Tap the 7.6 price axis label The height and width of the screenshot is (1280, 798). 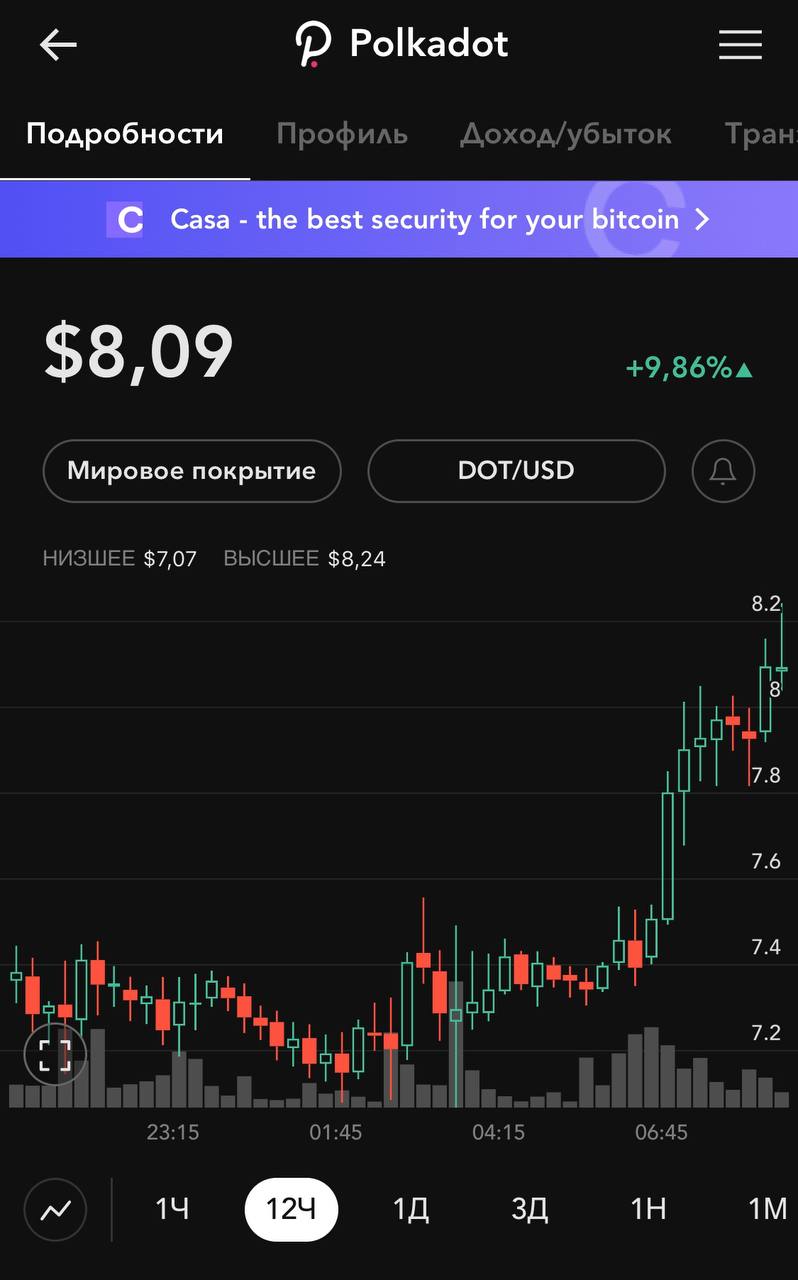(766, 861)
